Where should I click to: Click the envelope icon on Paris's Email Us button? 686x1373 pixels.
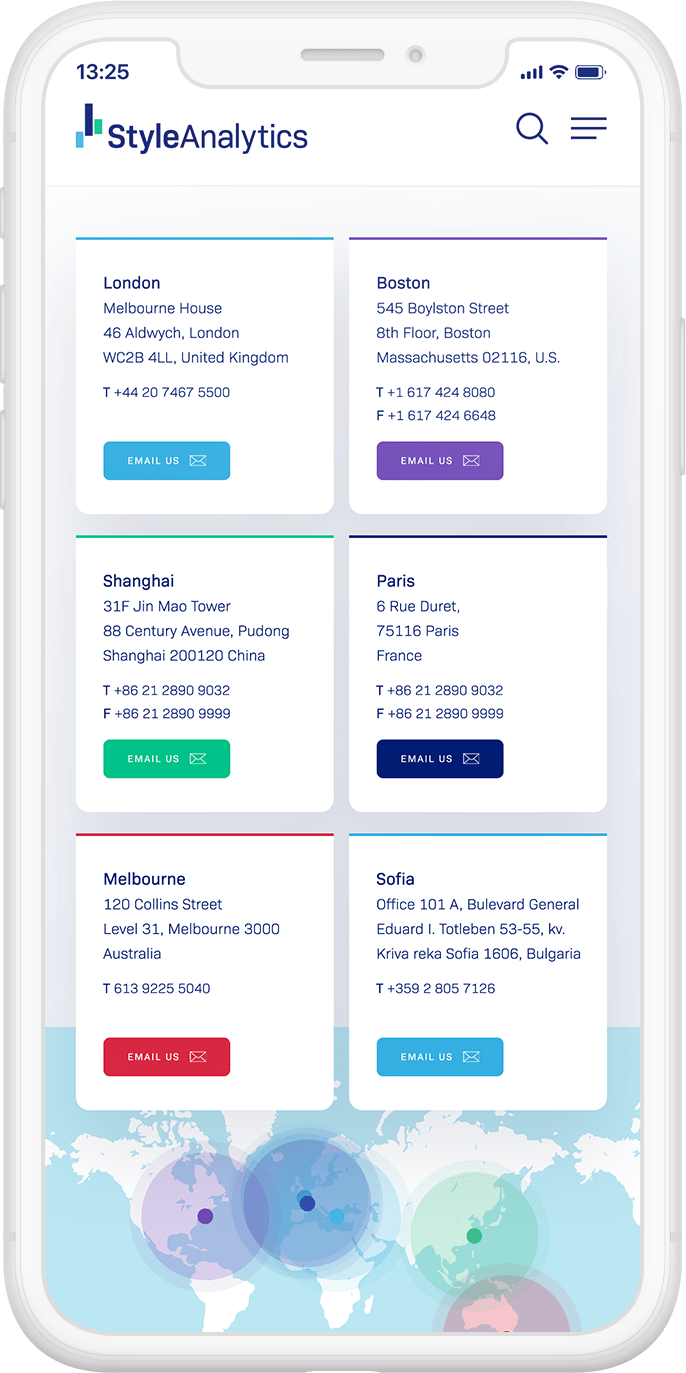[470, 759]
